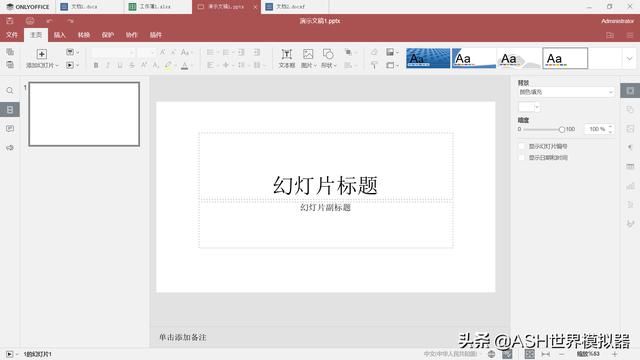Toggle the slide settings panel icon
Image resolution: width=640 pixels, height=360 pixels.
[630, 91]
